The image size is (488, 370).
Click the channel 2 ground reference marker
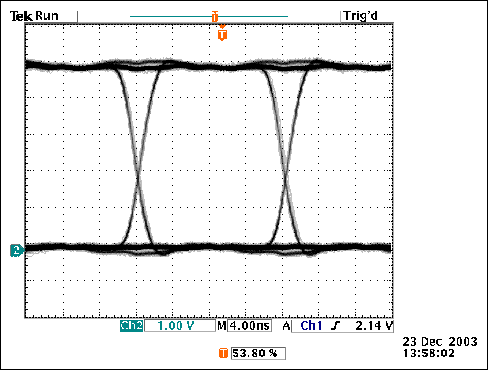pyautogui.click(x=17, y=250)
